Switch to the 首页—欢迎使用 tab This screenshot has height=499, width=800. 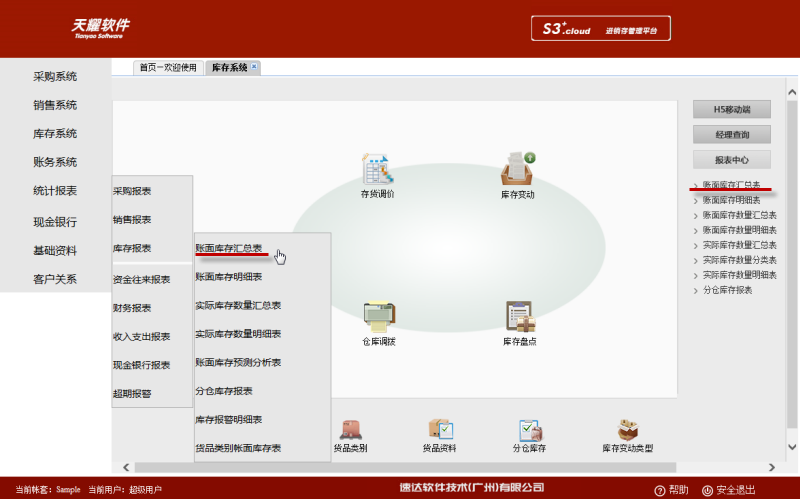pyautogui.click(x=168, y=68)
